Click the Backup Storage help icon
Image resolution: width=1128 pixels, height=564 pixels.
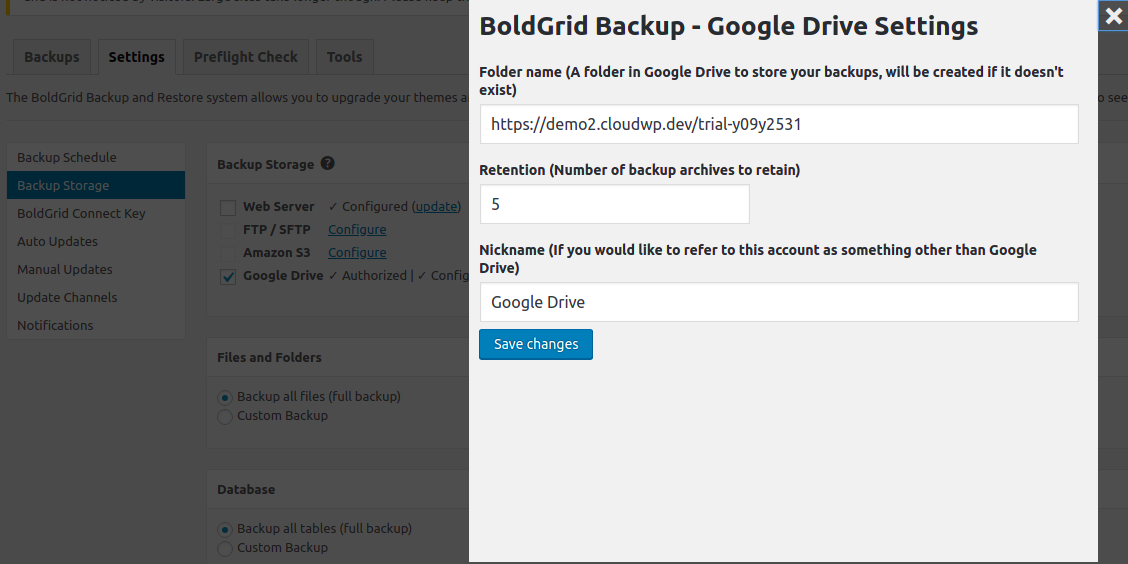(x=328, y=164)
